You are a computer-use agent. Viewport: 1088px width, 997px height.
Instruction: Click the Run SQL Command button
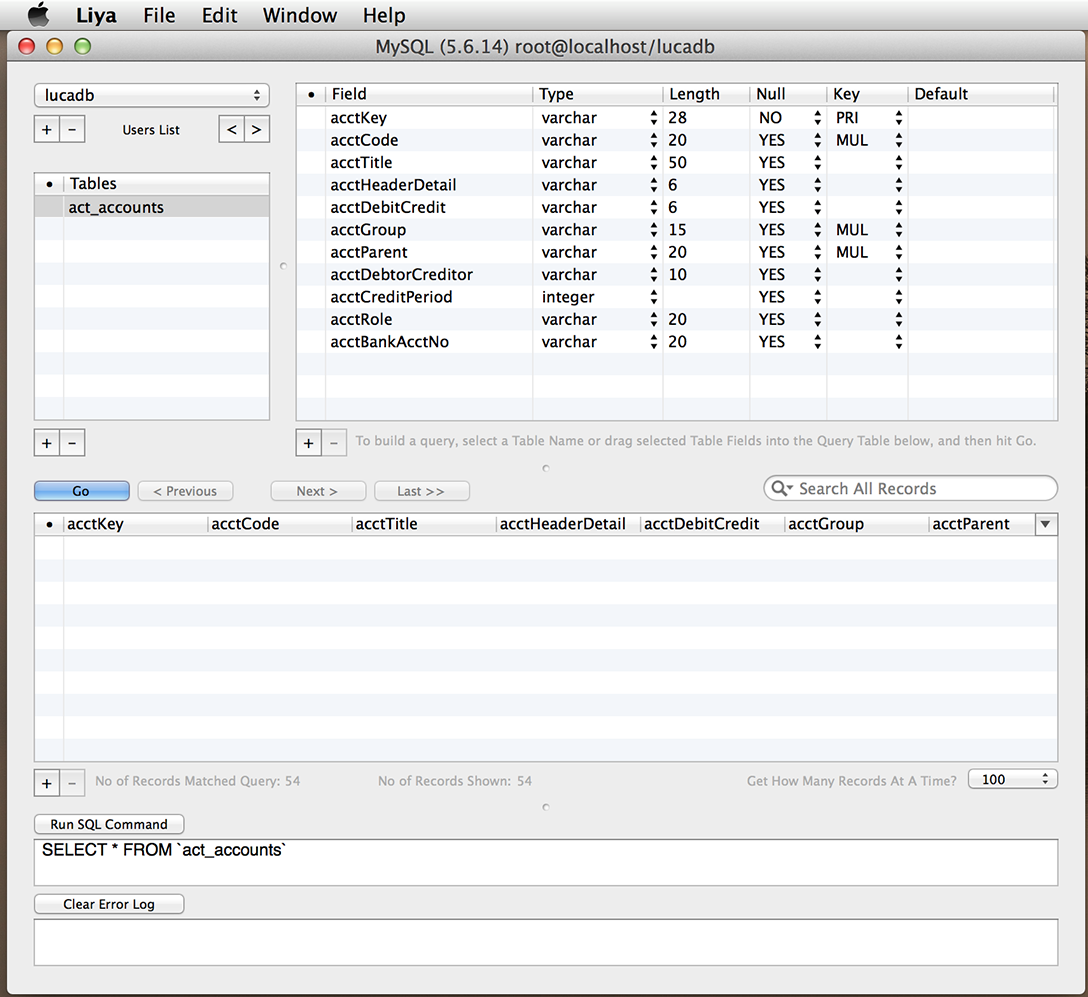click(x=109, y=825)
